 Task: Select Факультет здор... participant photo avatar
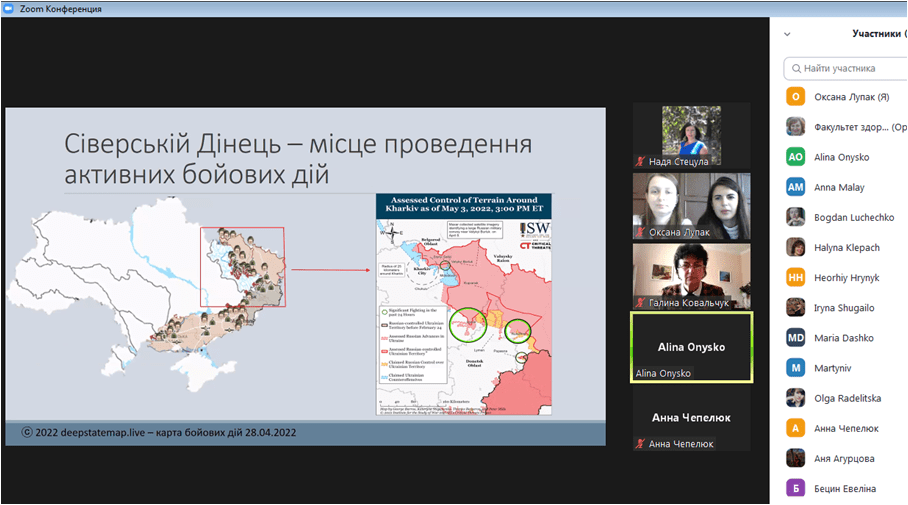click(796, 127)
